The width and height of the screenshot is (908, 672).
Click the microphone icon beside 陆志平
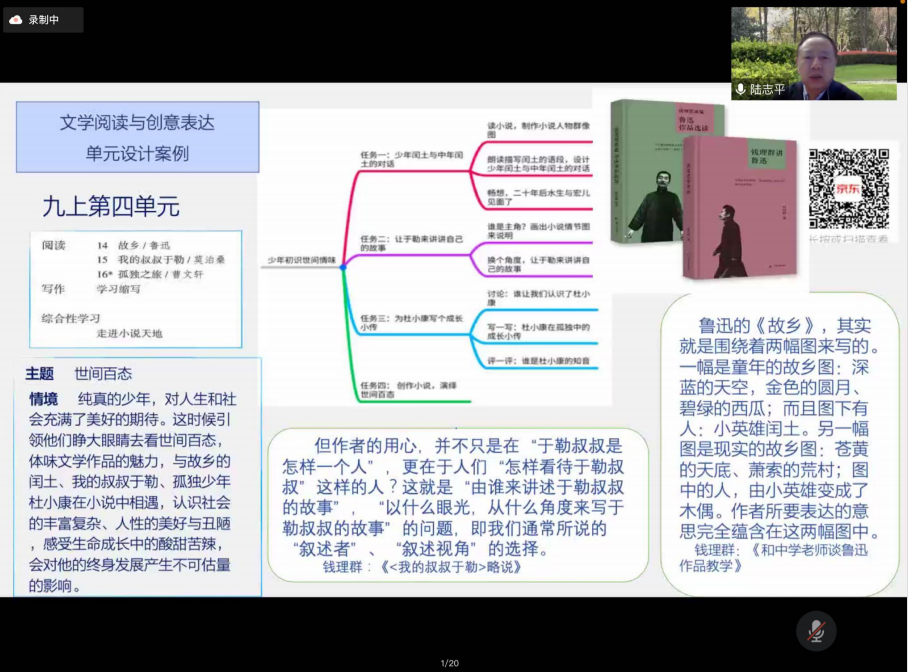pyautogui.click(x=740, y=89)
